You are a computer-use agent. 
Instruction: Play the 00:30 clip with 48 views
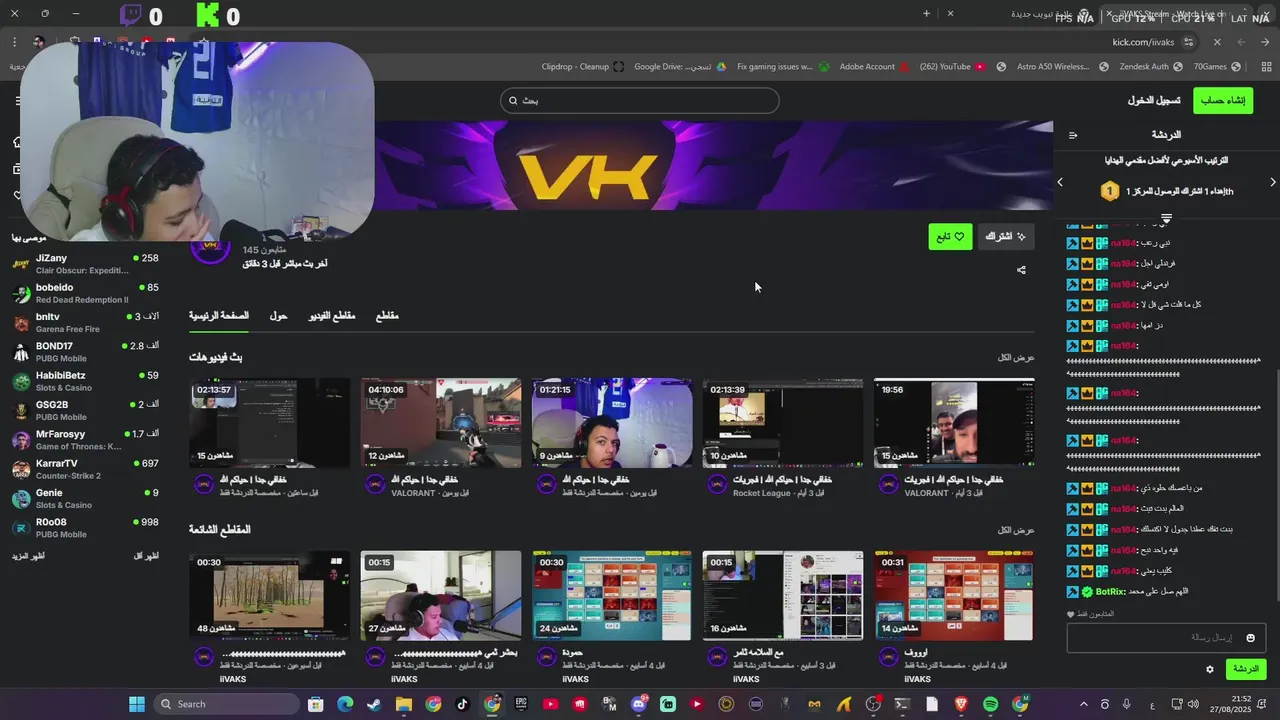(270, 596)
